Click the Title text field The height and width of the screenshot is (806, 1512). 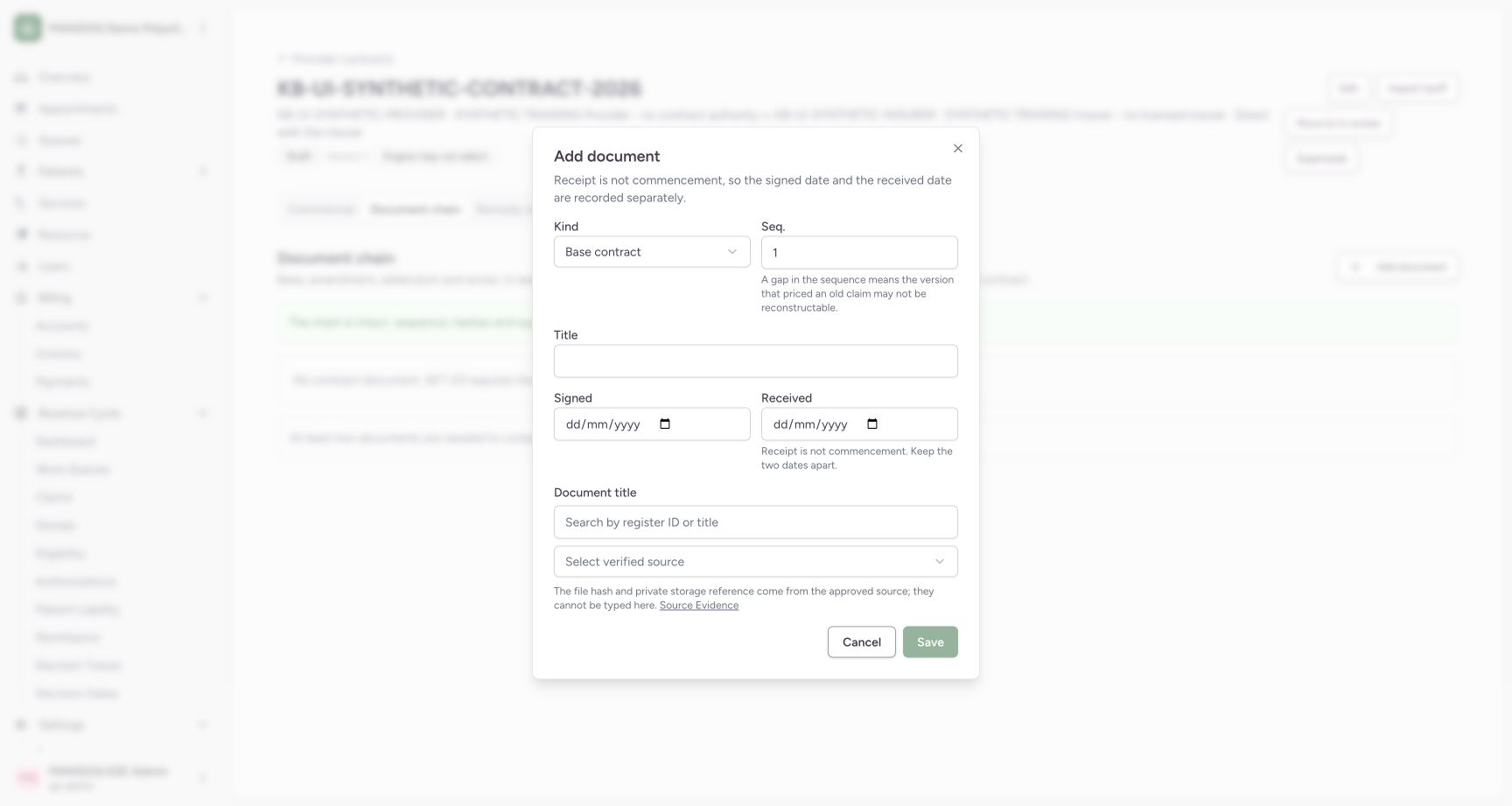tap(756, 361)
